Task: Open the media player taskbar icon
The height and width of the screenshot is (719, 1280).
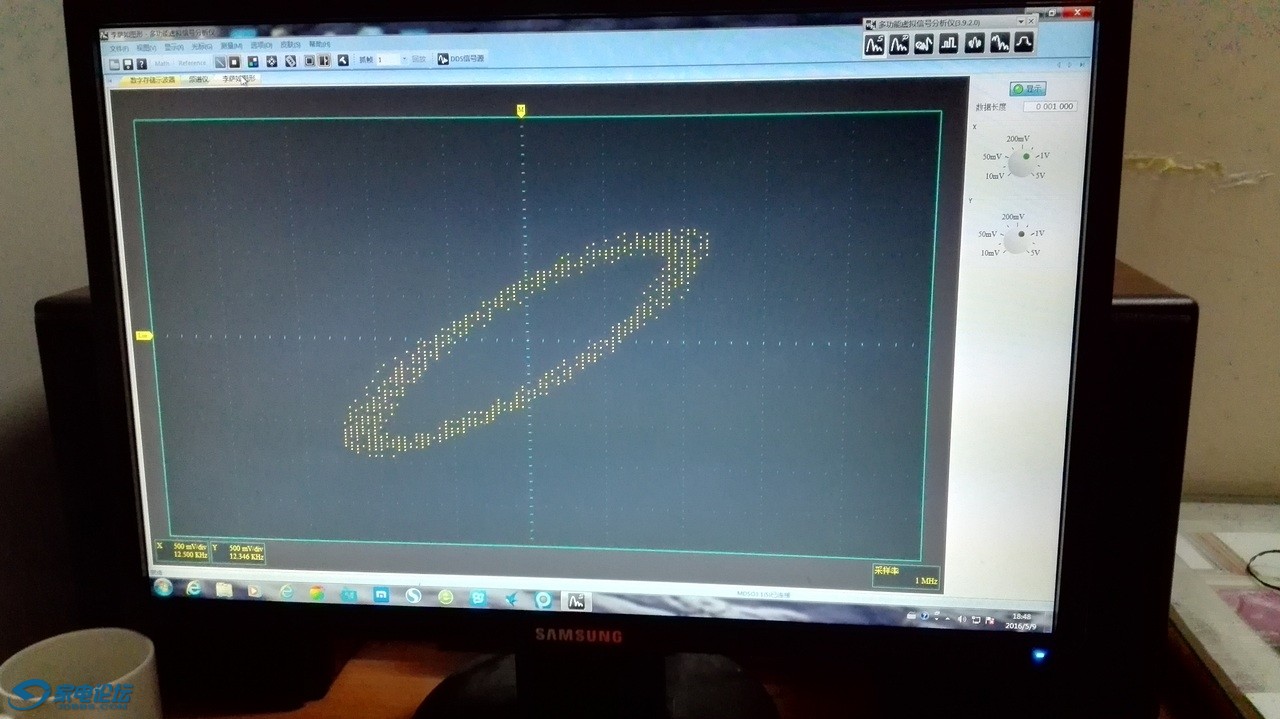Action: pyautogui.click(x=254, y=591)
